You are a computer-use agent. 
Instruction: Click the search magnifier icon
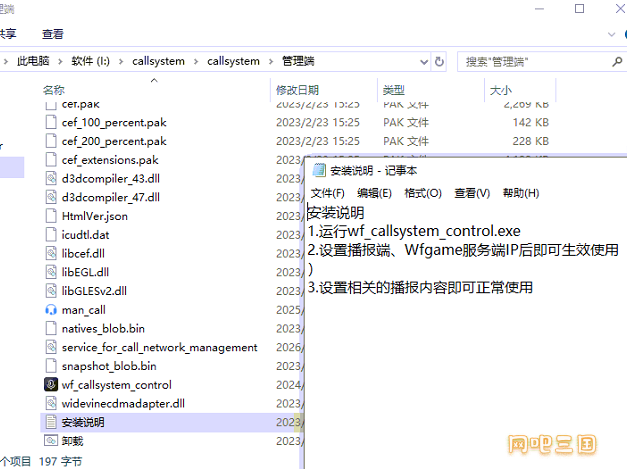[x=617, y=62]
